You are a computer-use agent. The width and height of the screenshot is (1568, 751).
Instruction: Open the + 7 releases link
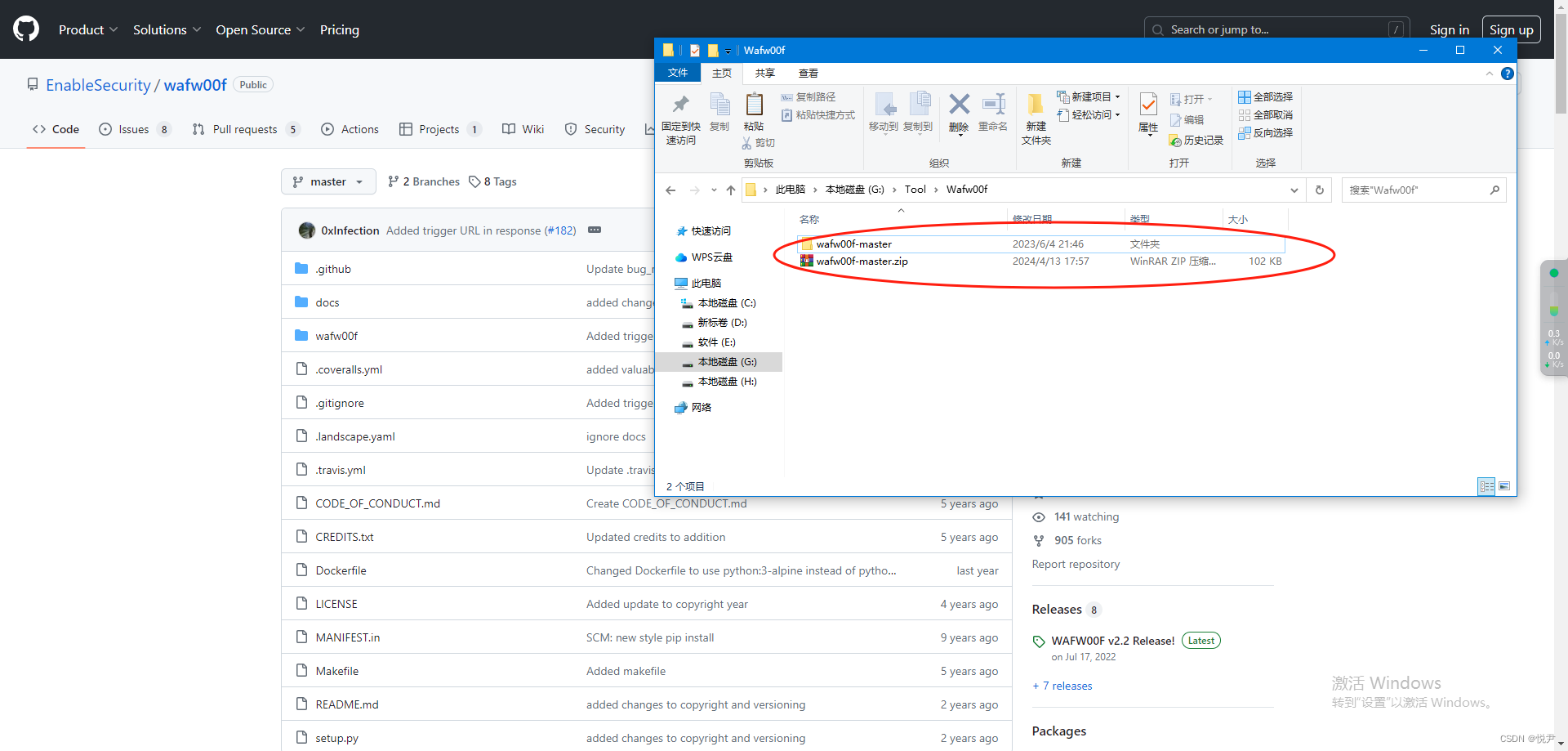[1062, 686]
